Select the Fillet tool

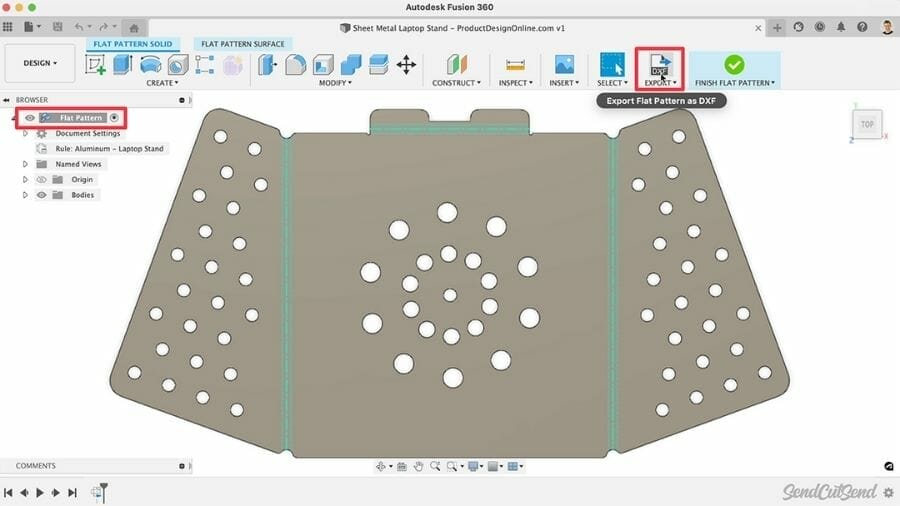[296, 64]
